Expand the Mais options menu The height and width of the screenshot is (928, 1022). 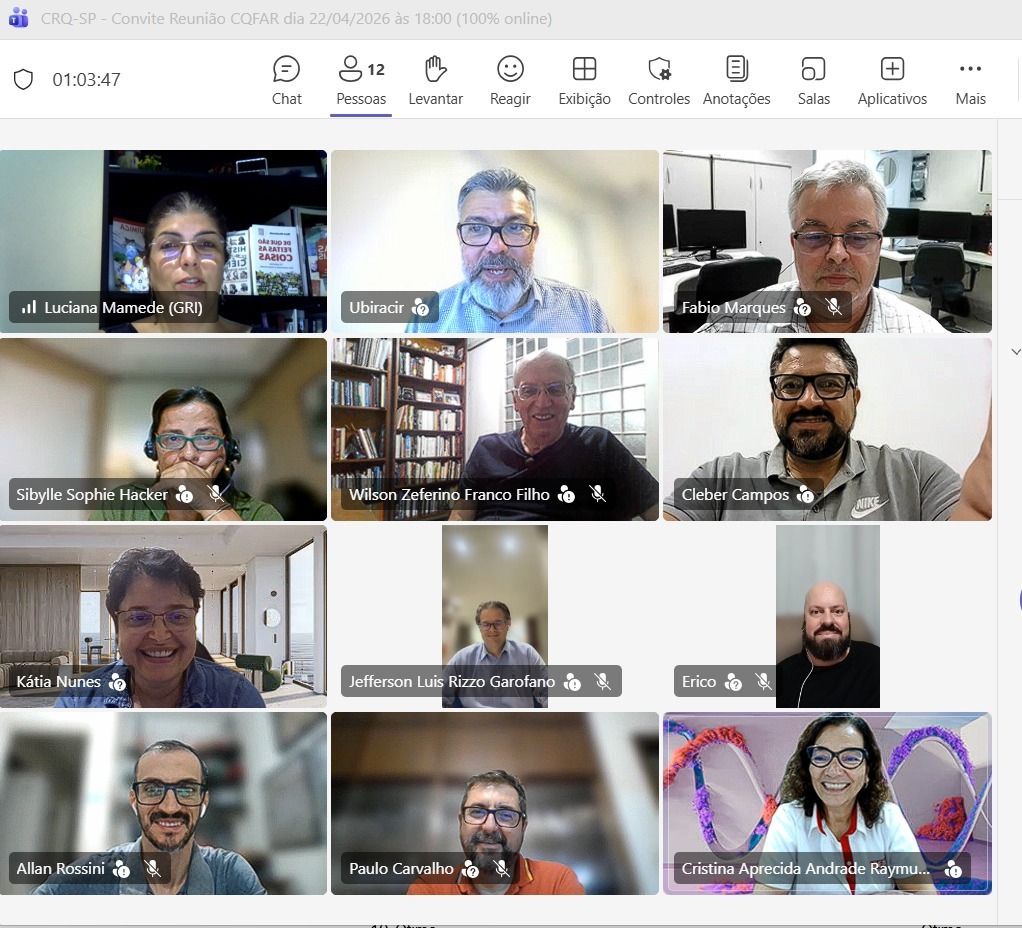(x=970, y=81)
